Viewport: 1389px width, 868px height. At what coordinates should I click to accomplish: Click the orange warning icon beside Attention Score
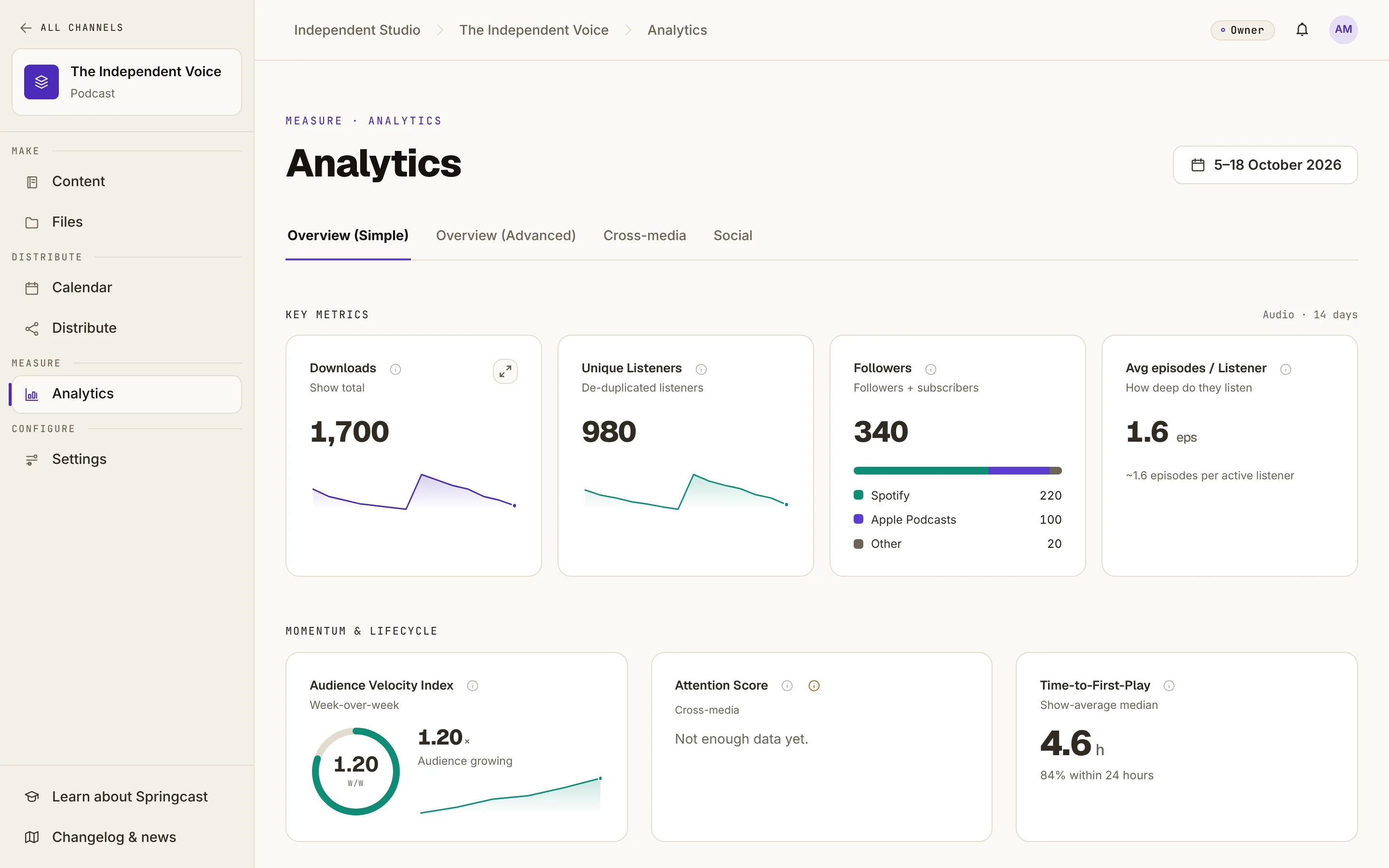coord(814,685)
